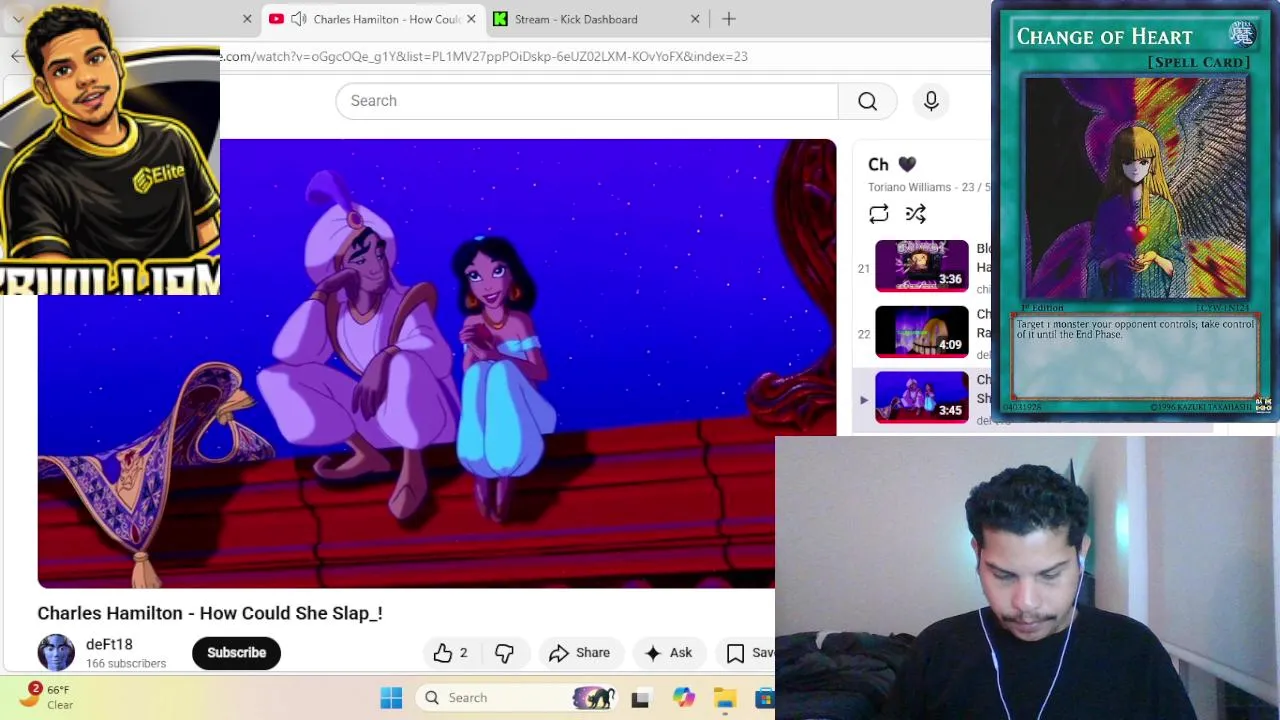Select the currently playing 3:45 playlist thumbnail
1280x720 pixels.
click(x=922, y=398)
